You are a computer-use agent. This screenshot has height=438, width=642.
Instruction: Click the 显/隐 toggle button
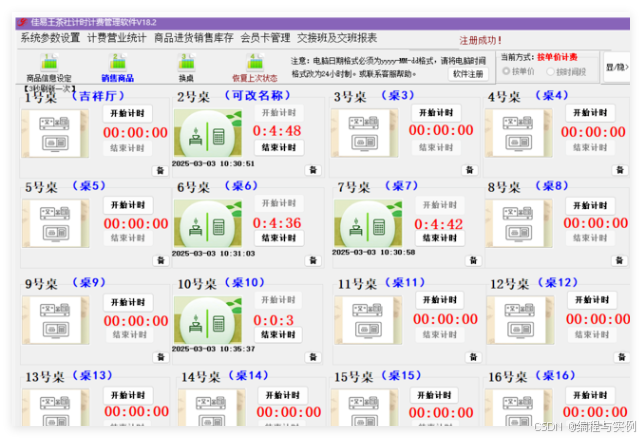pyautogui.click(x=616, y=68)
